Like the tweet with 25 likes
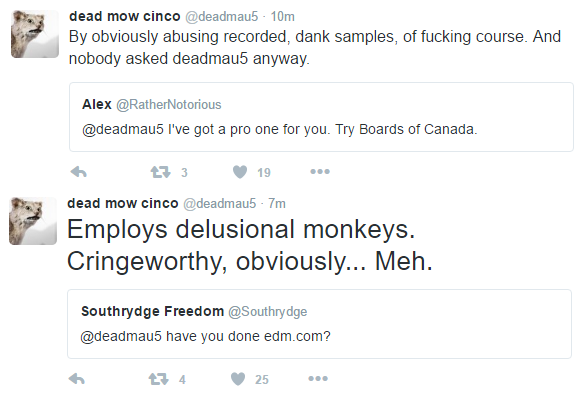The width and height of the screenshot is (586, 399). pos(238,379)
